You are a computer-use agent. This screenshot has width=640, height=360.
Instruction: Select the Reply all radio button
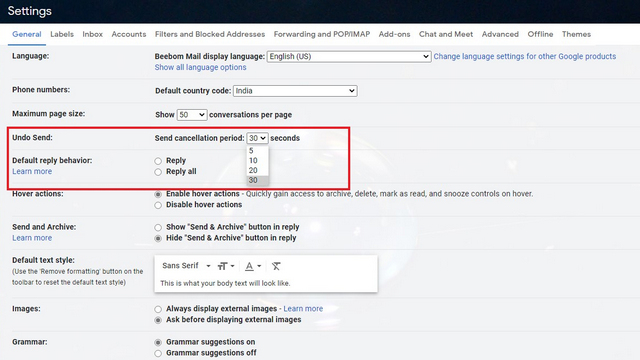(x=158, y=172)
